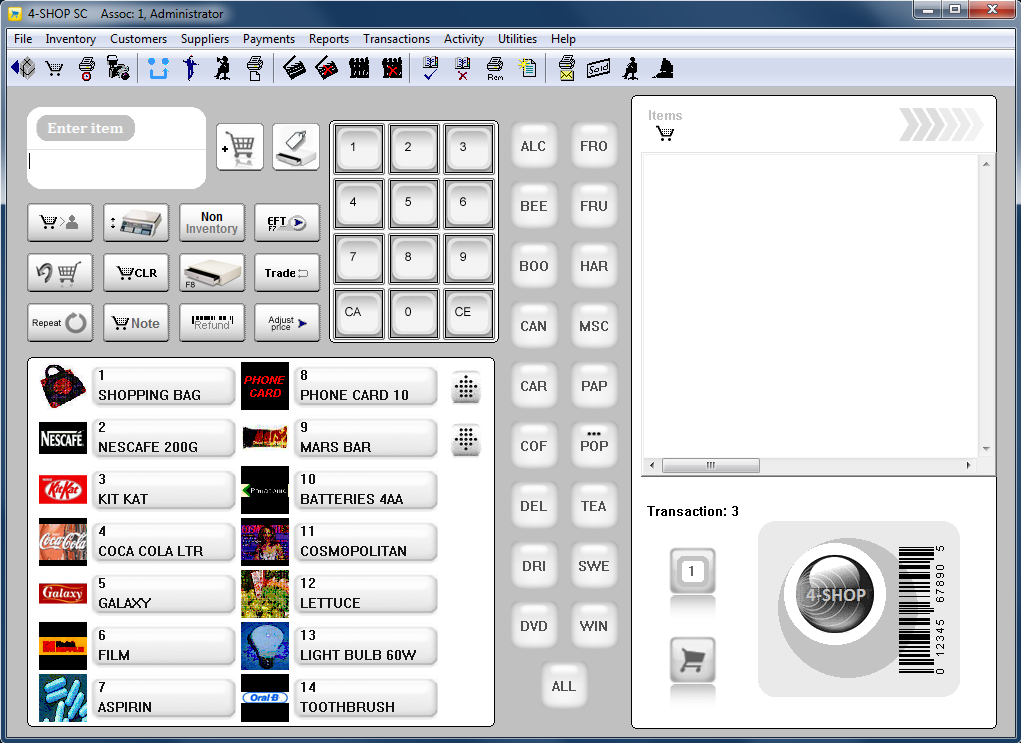
Task: Add COCA COLA LTR to the sale
Action: 163,542
